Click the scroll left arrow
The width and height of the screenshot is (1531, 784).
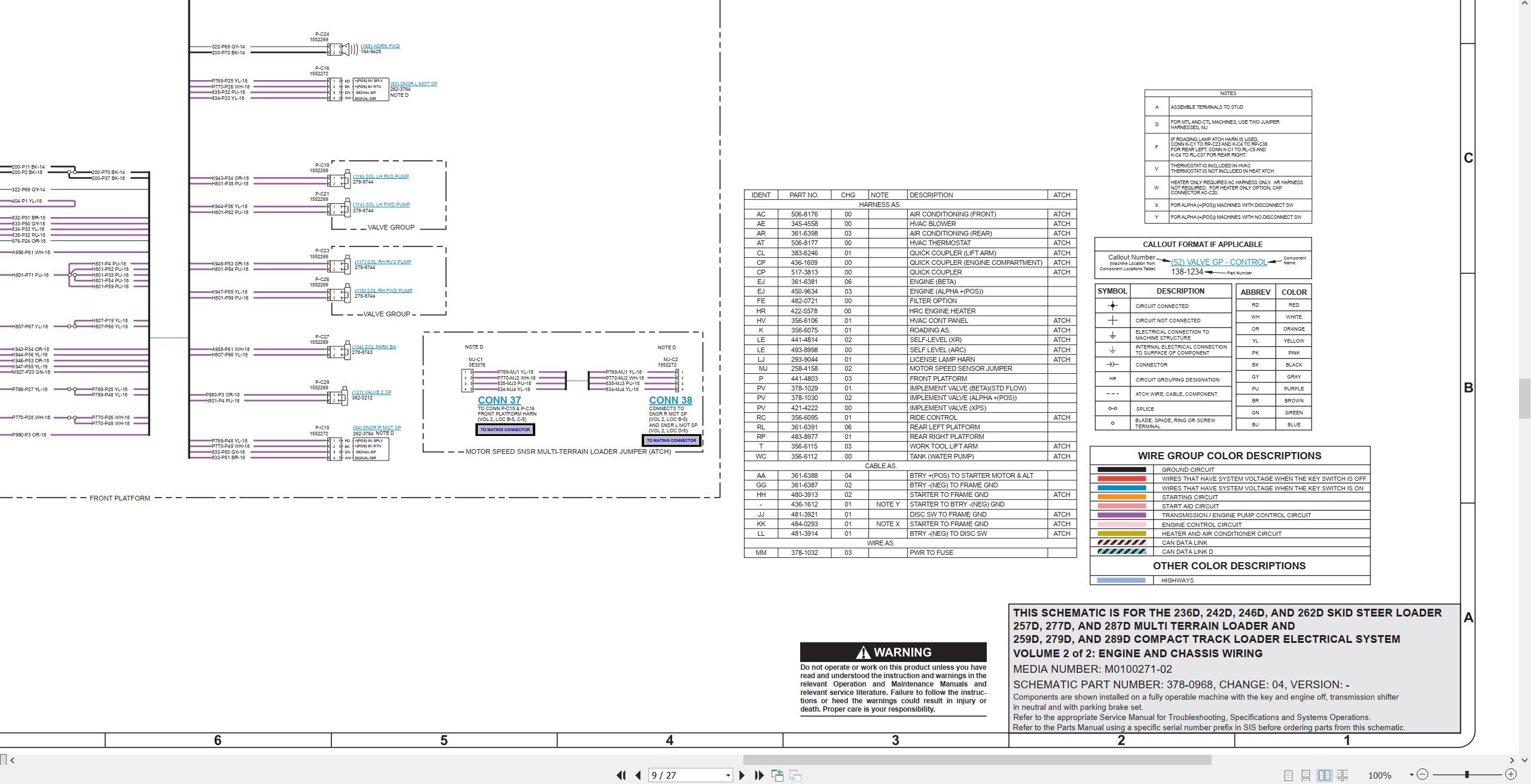click(x=12, y=760)
